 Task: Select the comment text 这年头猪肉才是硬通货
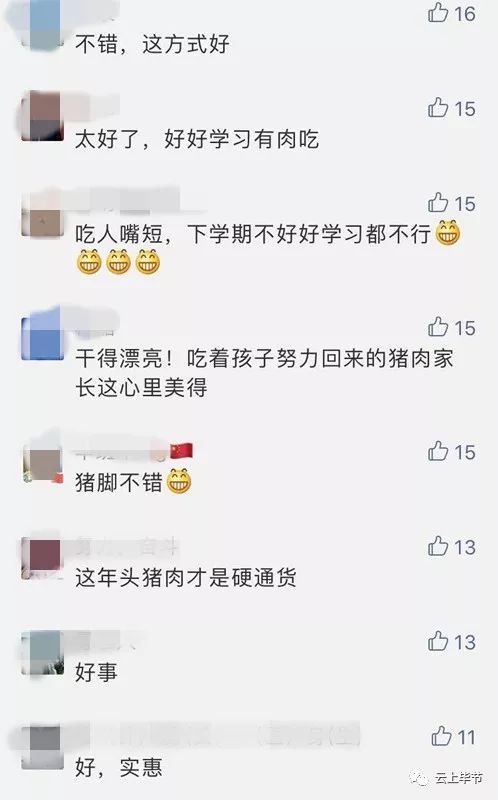186,578
